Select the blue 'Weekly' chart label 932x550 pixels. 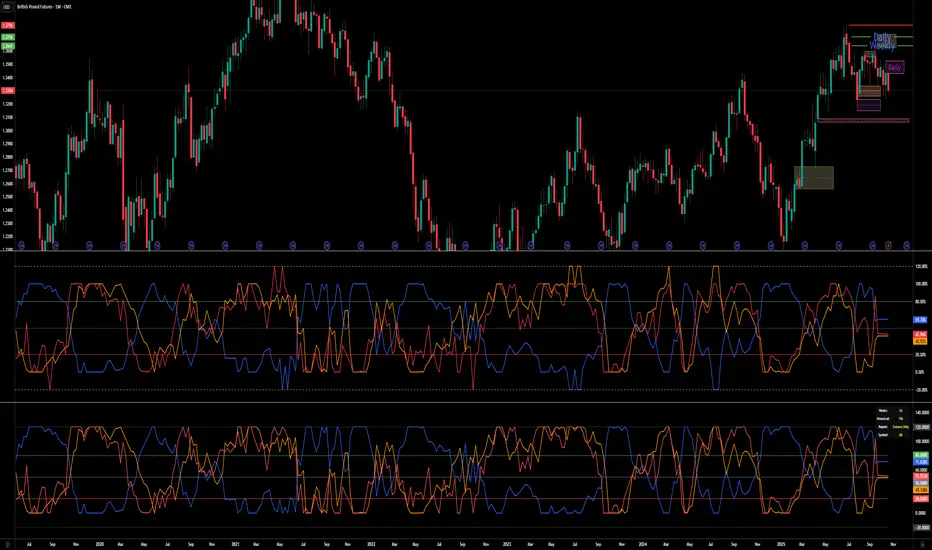(882, 46)
